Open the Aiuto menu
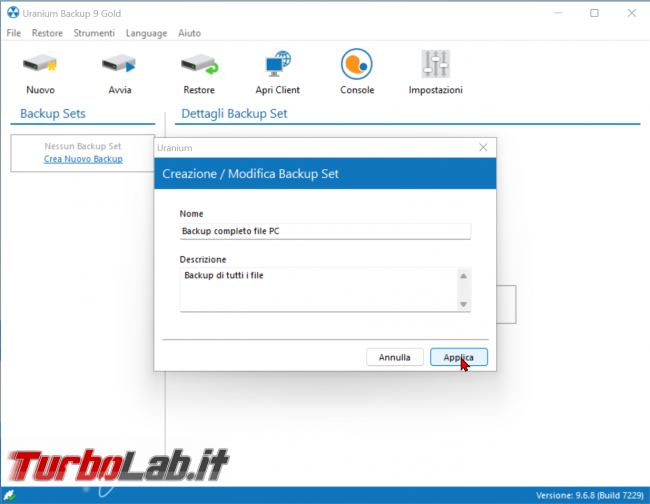Screen dimensions: 650x504 tap(189, 33)
